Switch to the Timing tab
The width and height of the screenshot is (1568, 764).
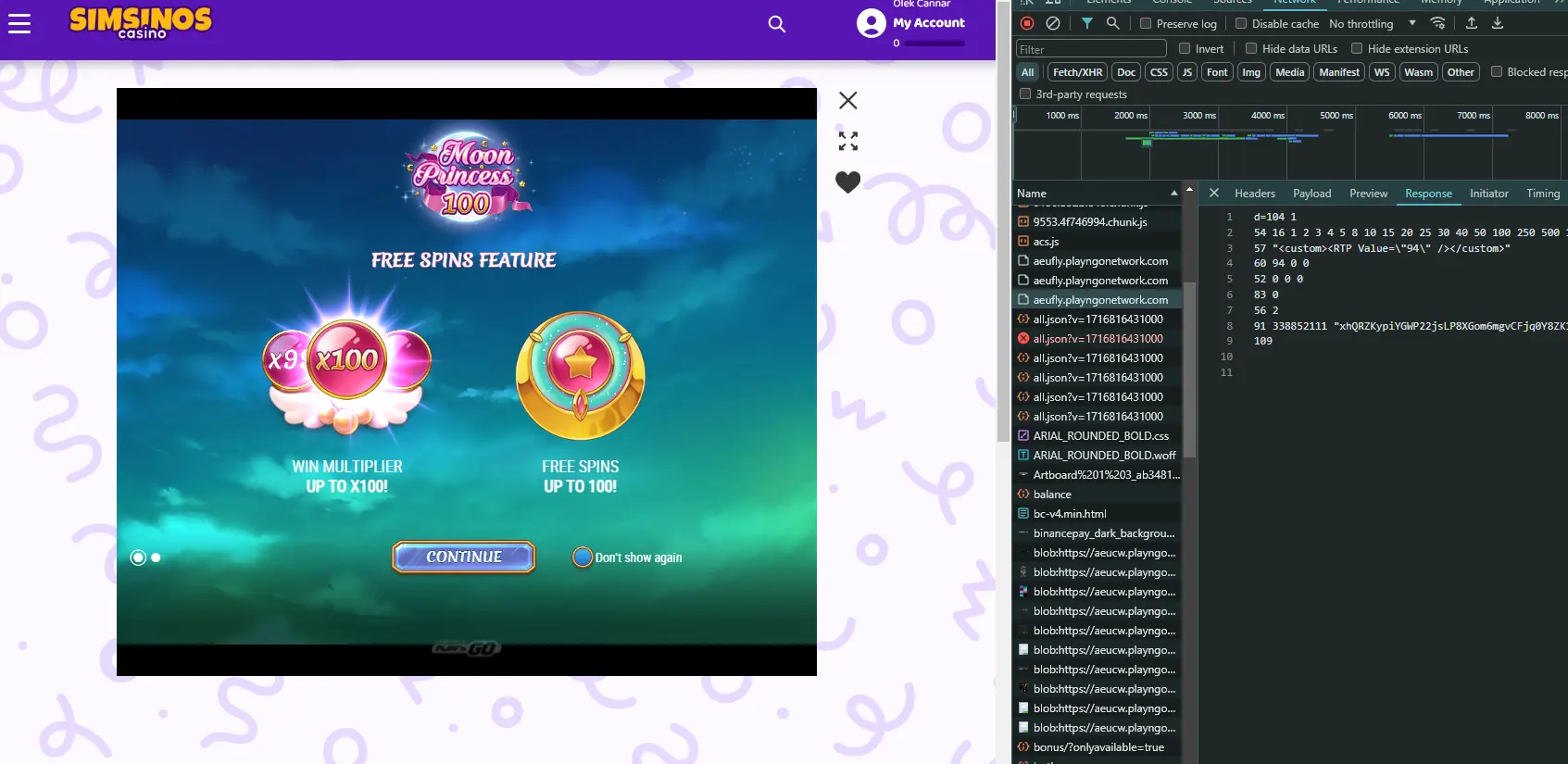point(1543,194)
